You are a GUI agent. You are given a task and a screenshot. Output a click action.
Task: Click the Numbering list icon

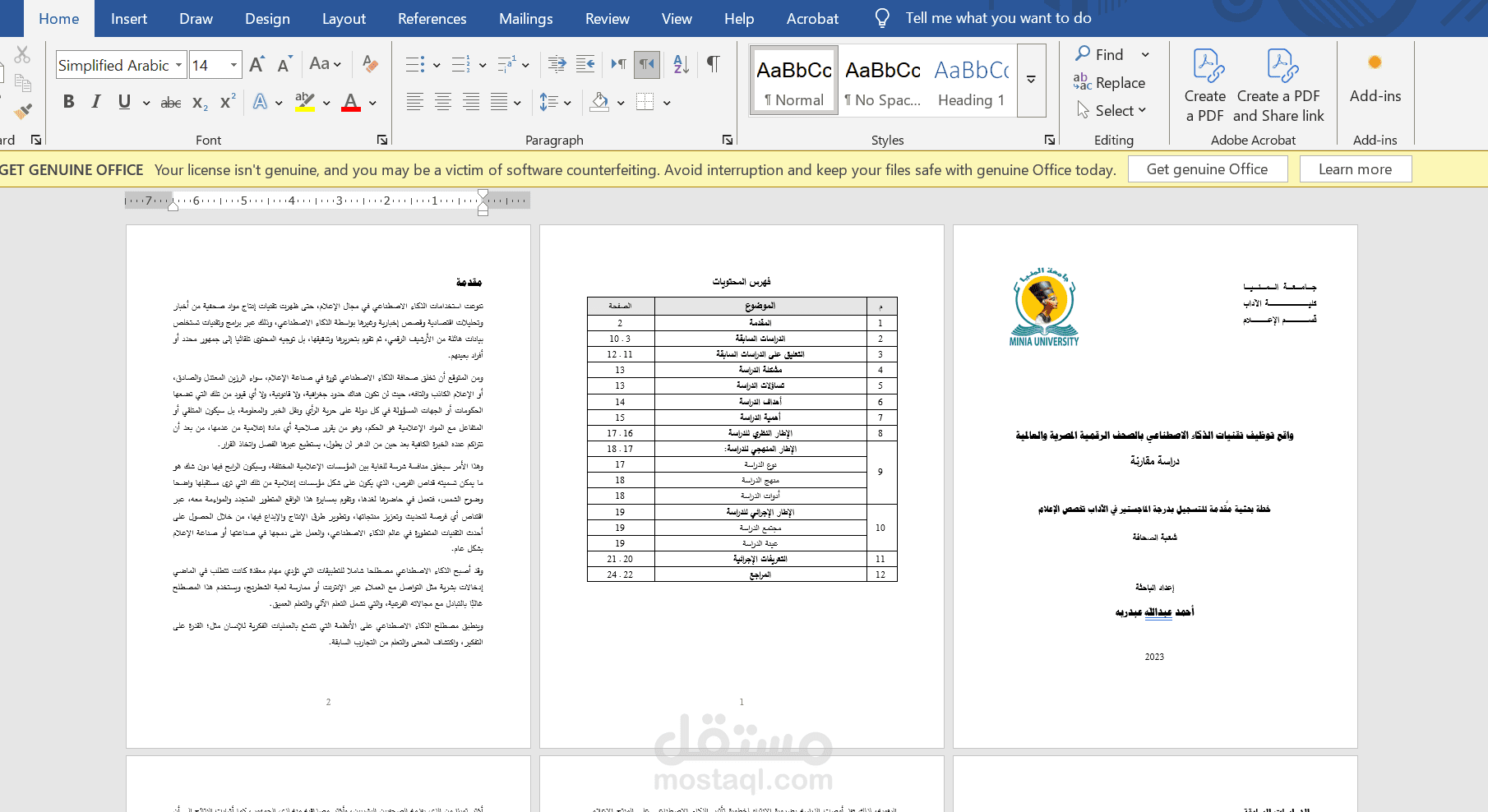461,64
